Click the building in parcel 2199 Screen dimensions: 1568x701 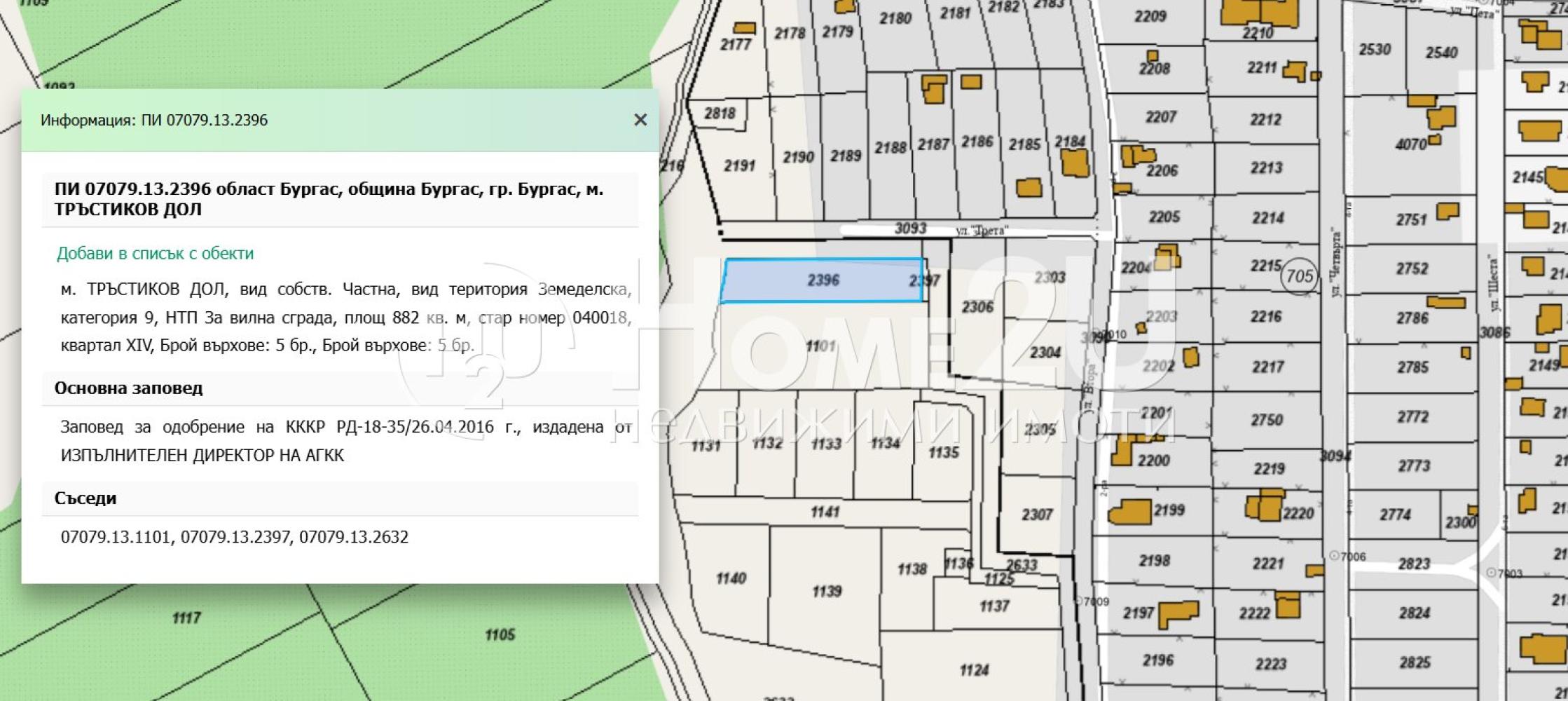[1129, 512]
